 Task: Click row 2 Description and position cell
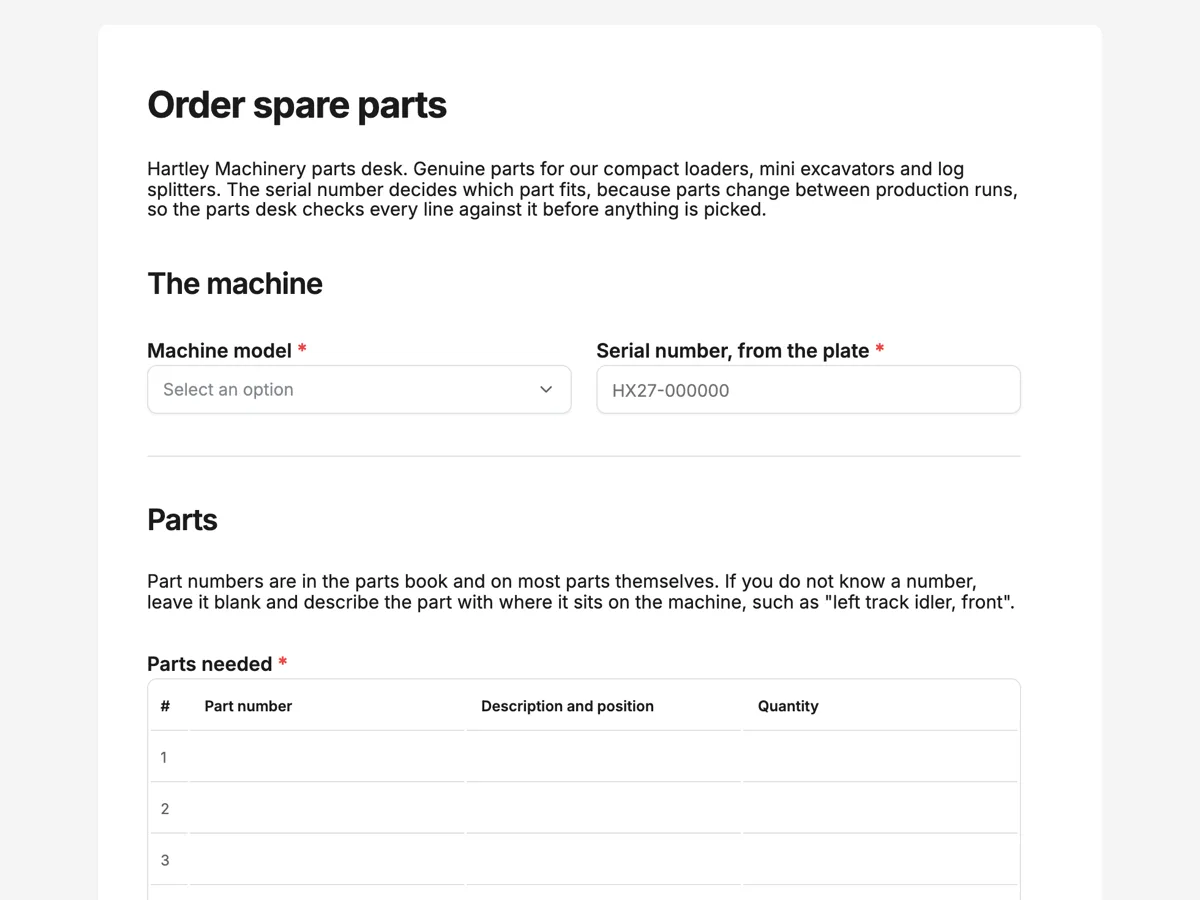[604, 808]
